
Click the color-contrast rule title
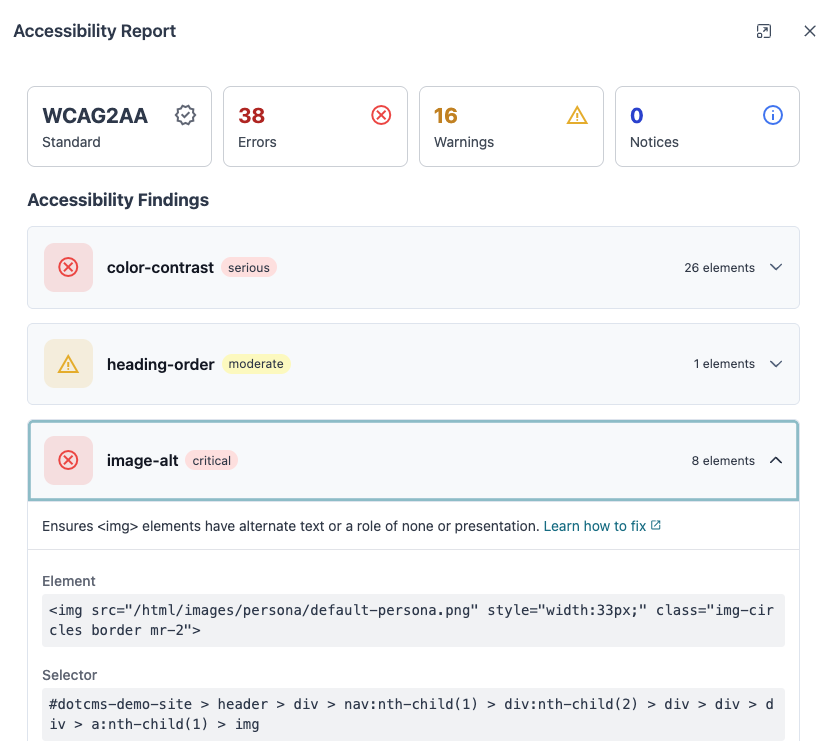[x=160, y=267]
